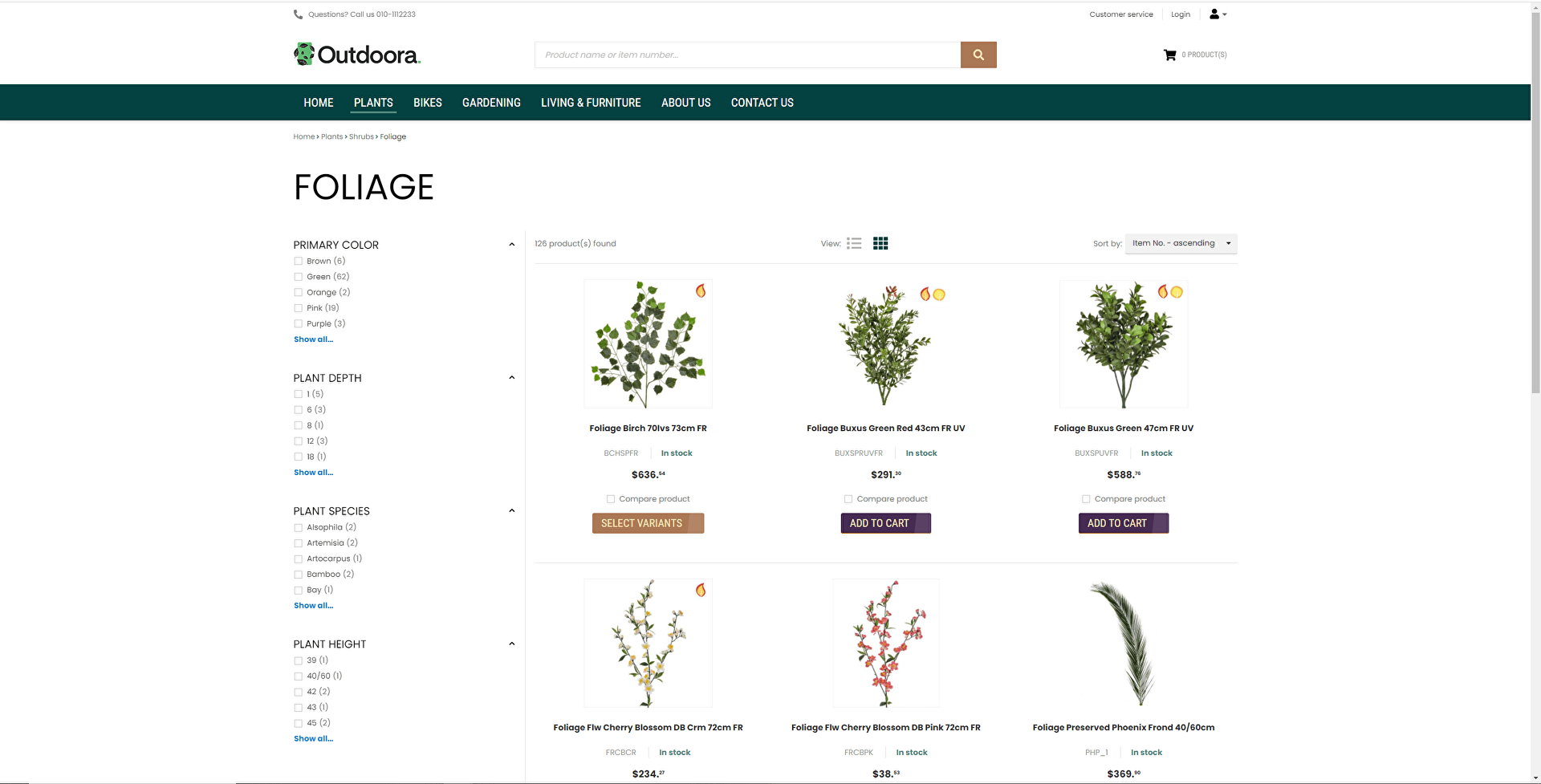The width and height of the screenshot is (1541, 784).
Task: Open the shopping cart icon
Action: click(1169, 55)
